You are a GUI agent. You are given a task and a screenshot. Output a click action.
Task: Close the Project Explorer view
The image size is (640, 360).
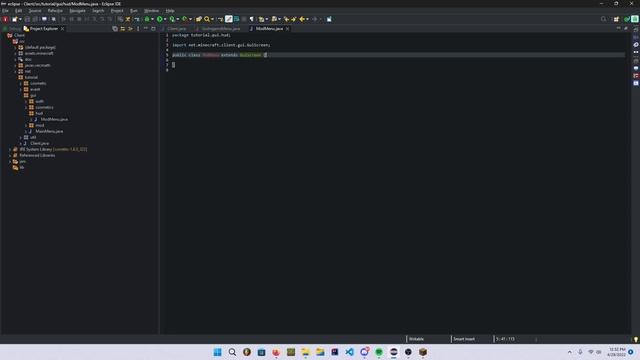(62, 29)
